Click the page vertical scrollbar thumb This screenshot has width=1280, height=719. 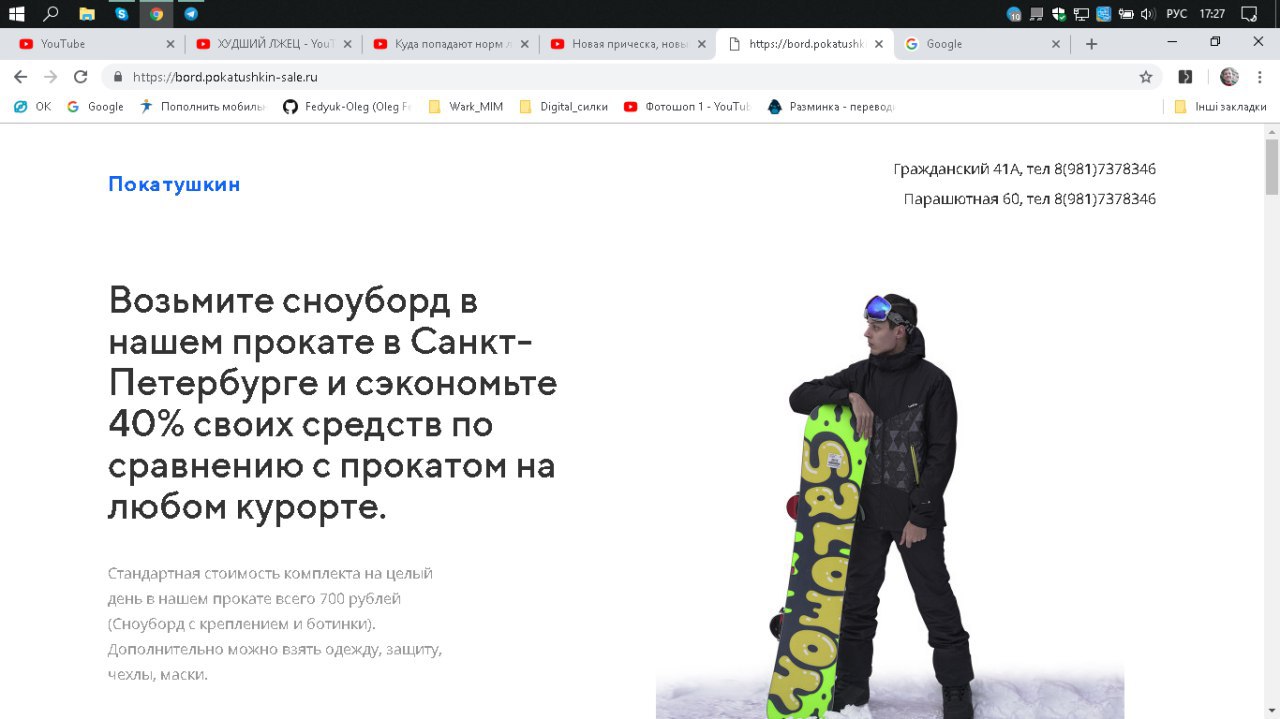click(1272, 167)
